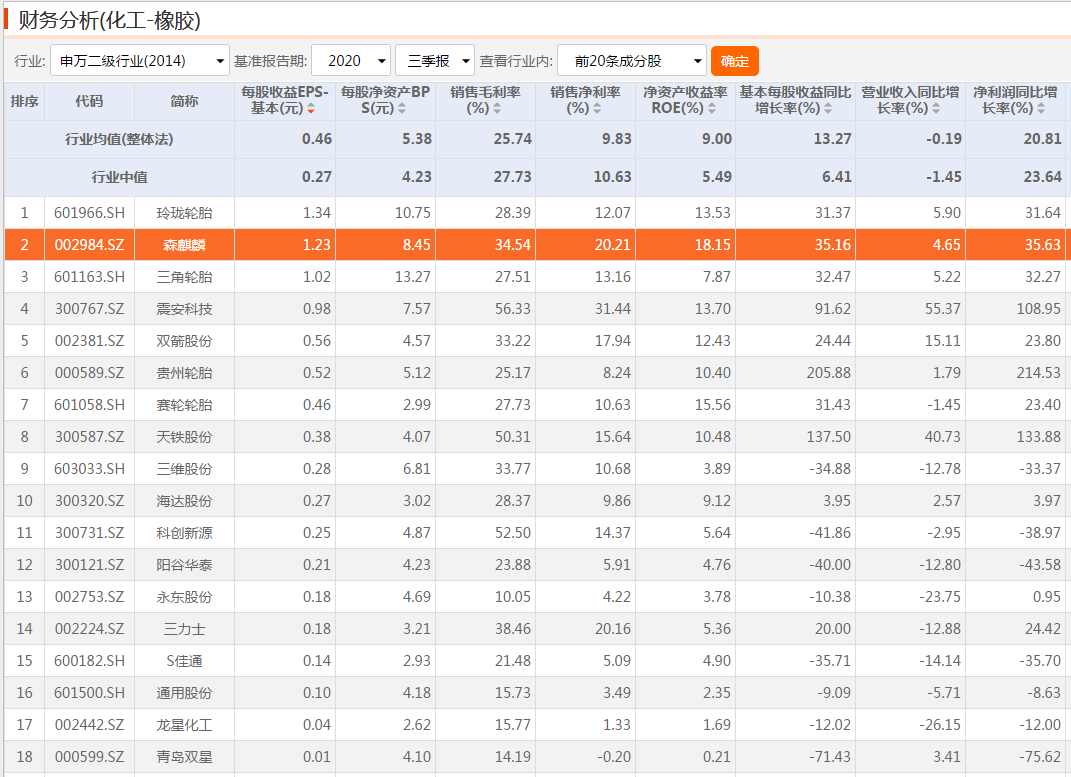The image size is (1071, 777).
Task: Select stock code 601058.SH
Action: pyautogui.click(x=89, y=405)
